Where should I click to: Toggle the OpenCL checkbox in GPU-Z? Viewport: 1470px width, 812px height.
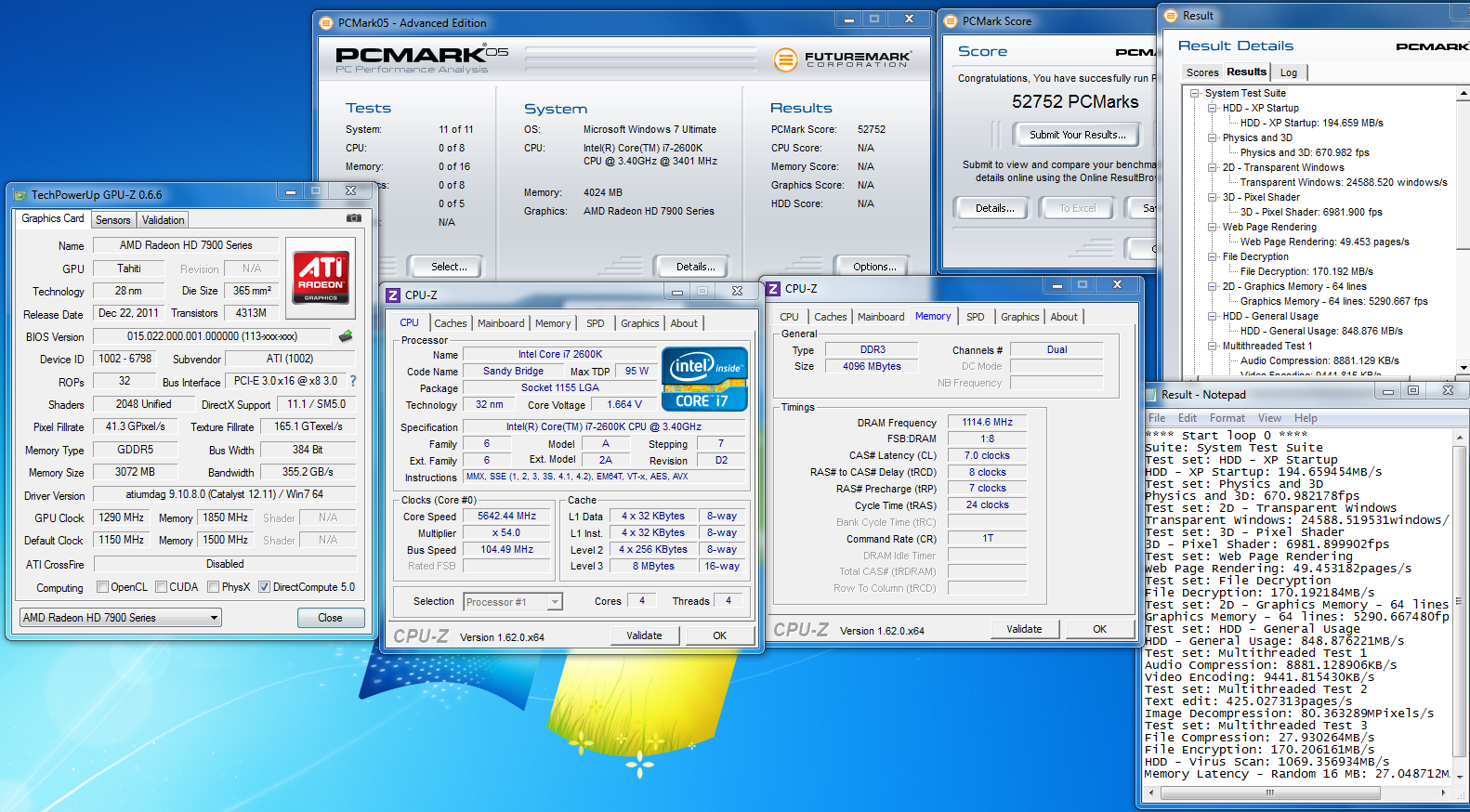coord(102,587)
